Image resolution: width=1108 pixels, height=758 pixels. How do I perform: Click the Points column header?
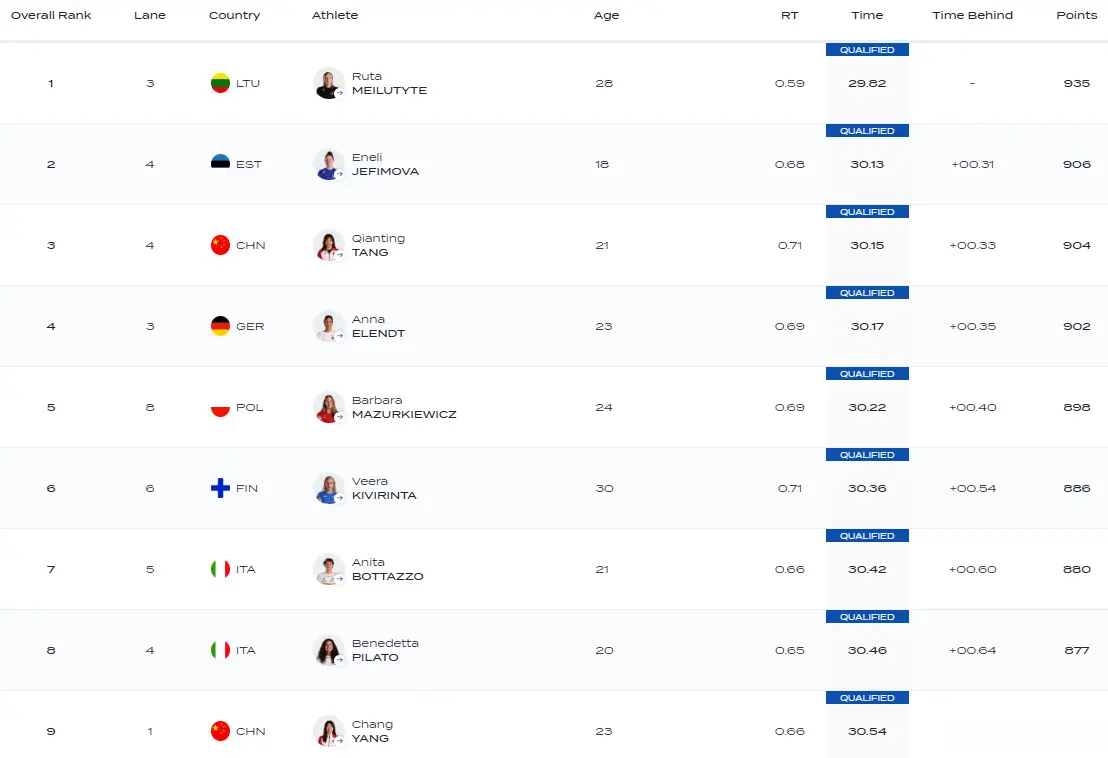pos(1076,15)
